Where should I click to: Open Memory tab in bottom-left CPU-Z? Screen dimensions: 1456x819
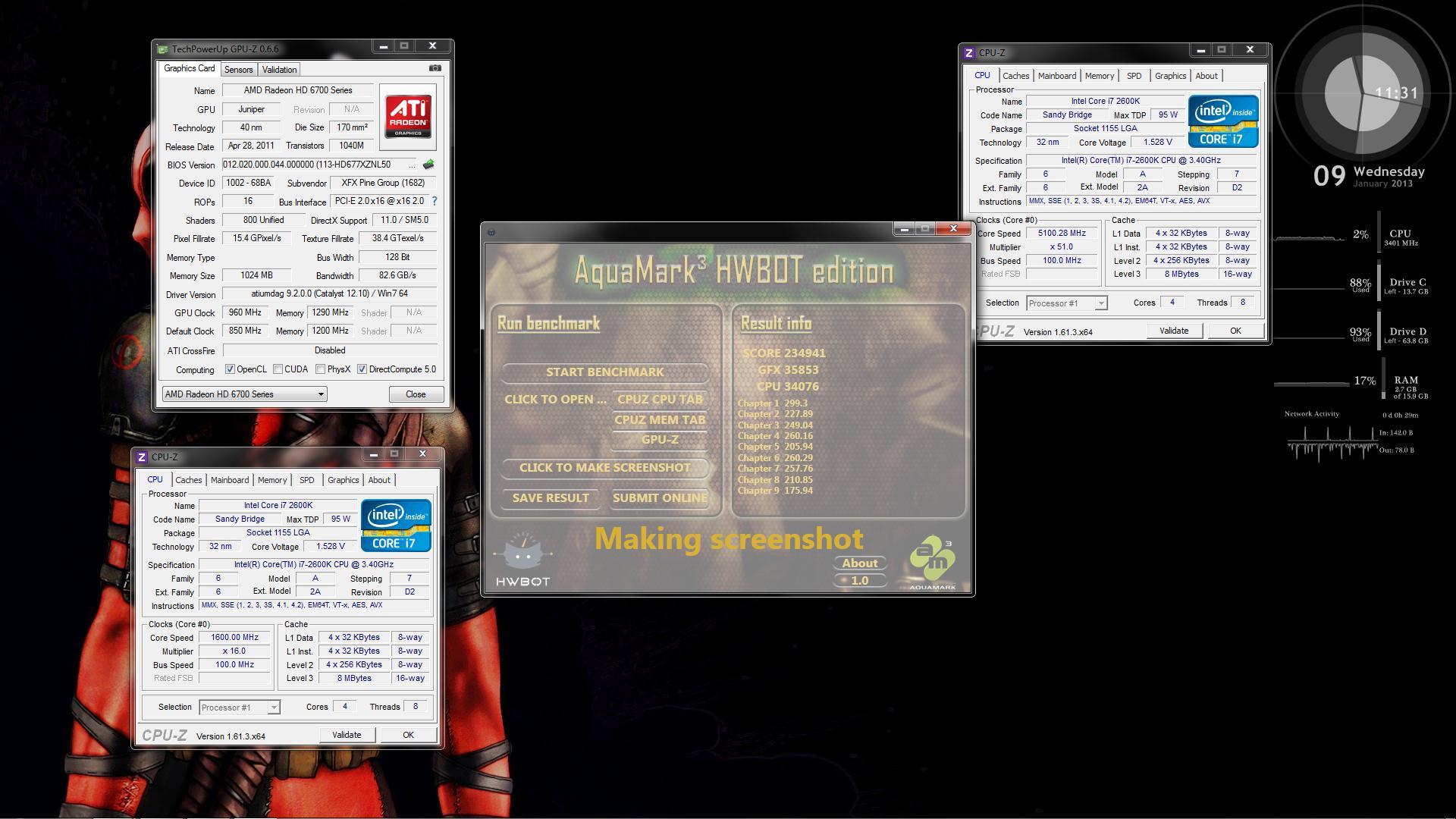click(272, 480)
